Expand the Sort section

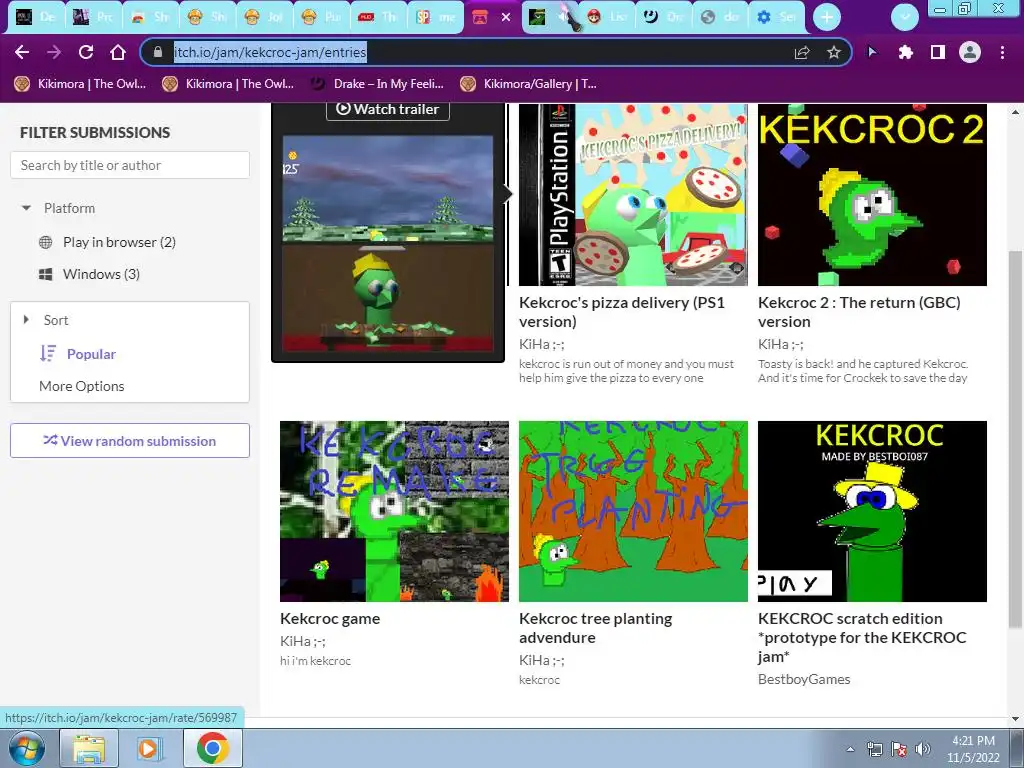pos(46,320)
